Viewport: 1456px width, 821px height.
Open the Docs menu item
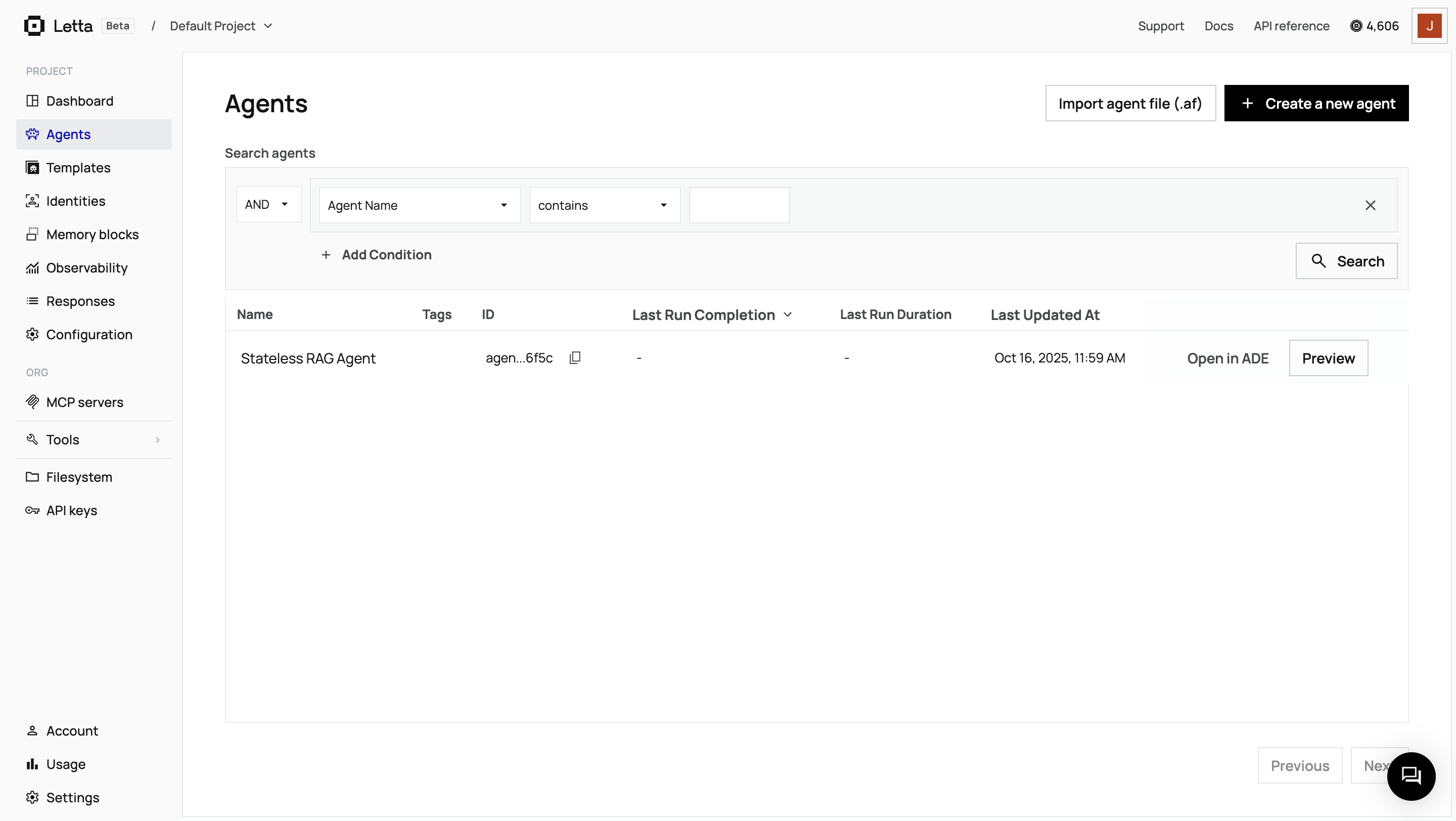point(1218,25)
